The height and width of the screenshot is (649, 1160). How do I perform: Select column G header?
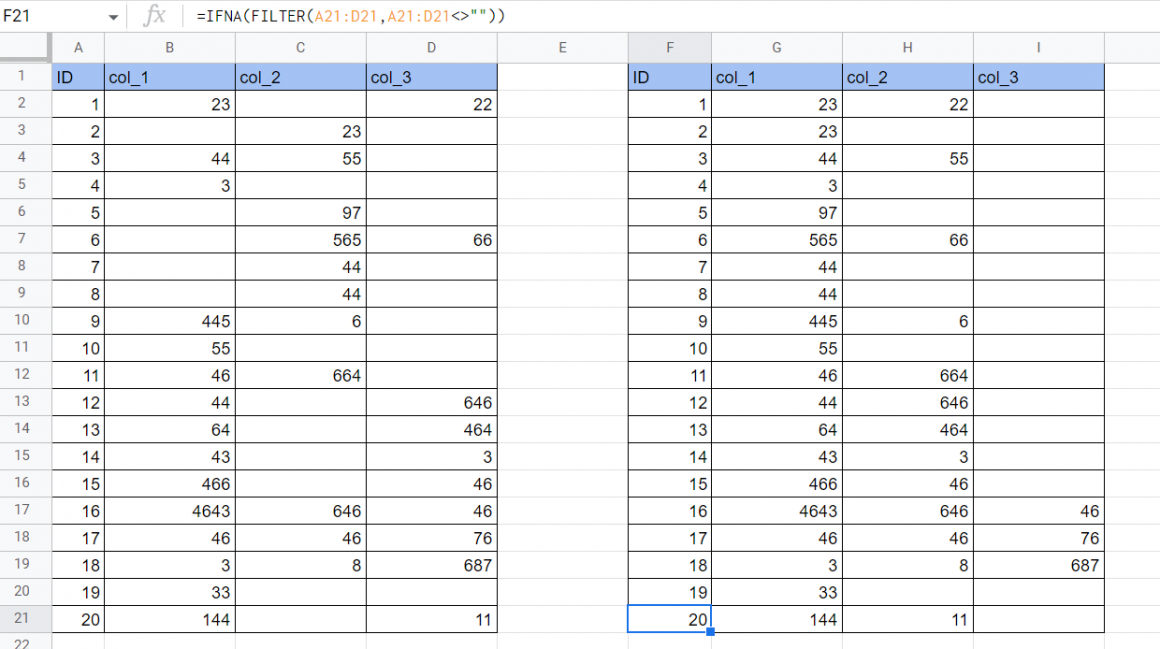tap(777, 47)
